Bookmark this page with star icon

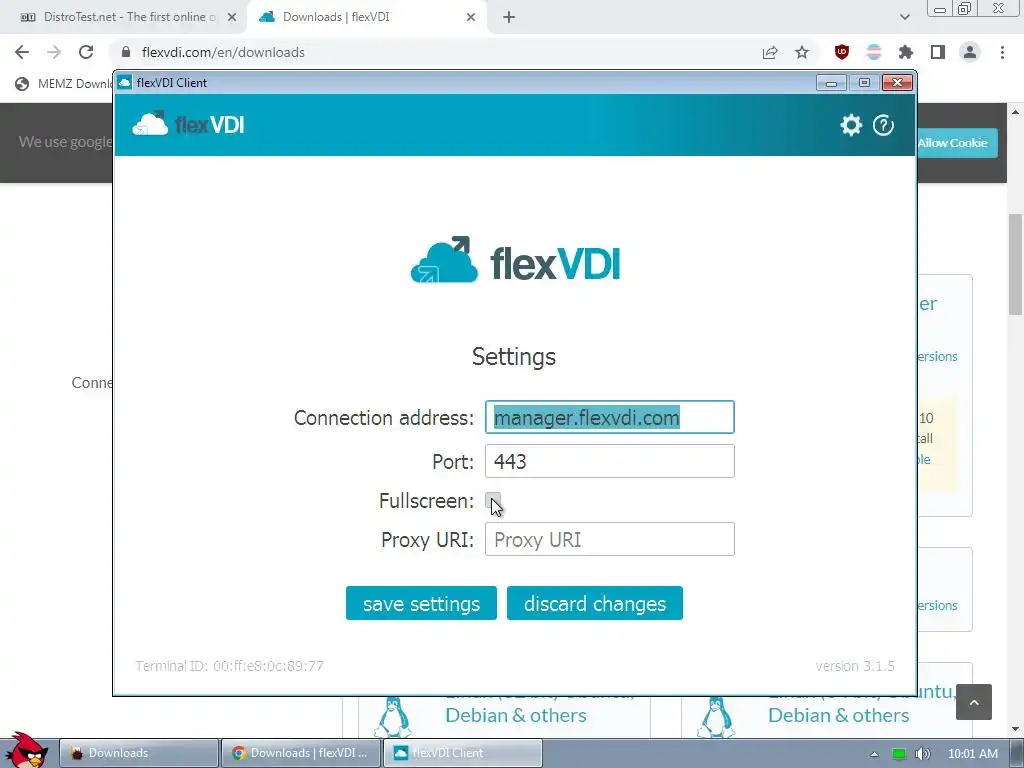tap(802, 52)
